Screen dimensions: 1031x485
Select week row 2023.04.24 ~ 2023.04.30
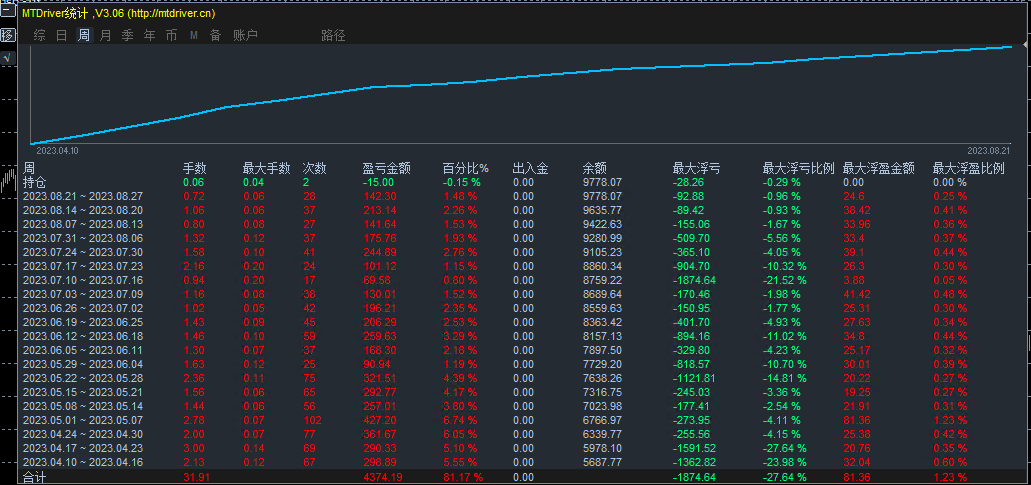[x=523, y=434]
